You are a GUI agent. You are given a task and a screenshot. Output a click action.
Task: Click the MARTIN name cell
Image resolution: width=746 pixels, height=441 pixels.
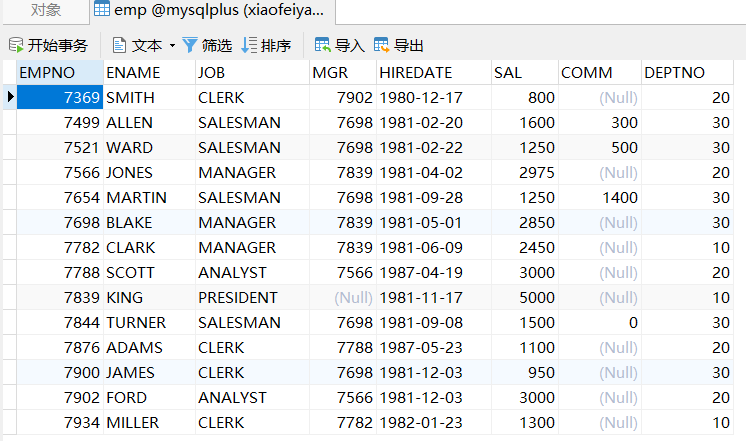tap(149, 197)
